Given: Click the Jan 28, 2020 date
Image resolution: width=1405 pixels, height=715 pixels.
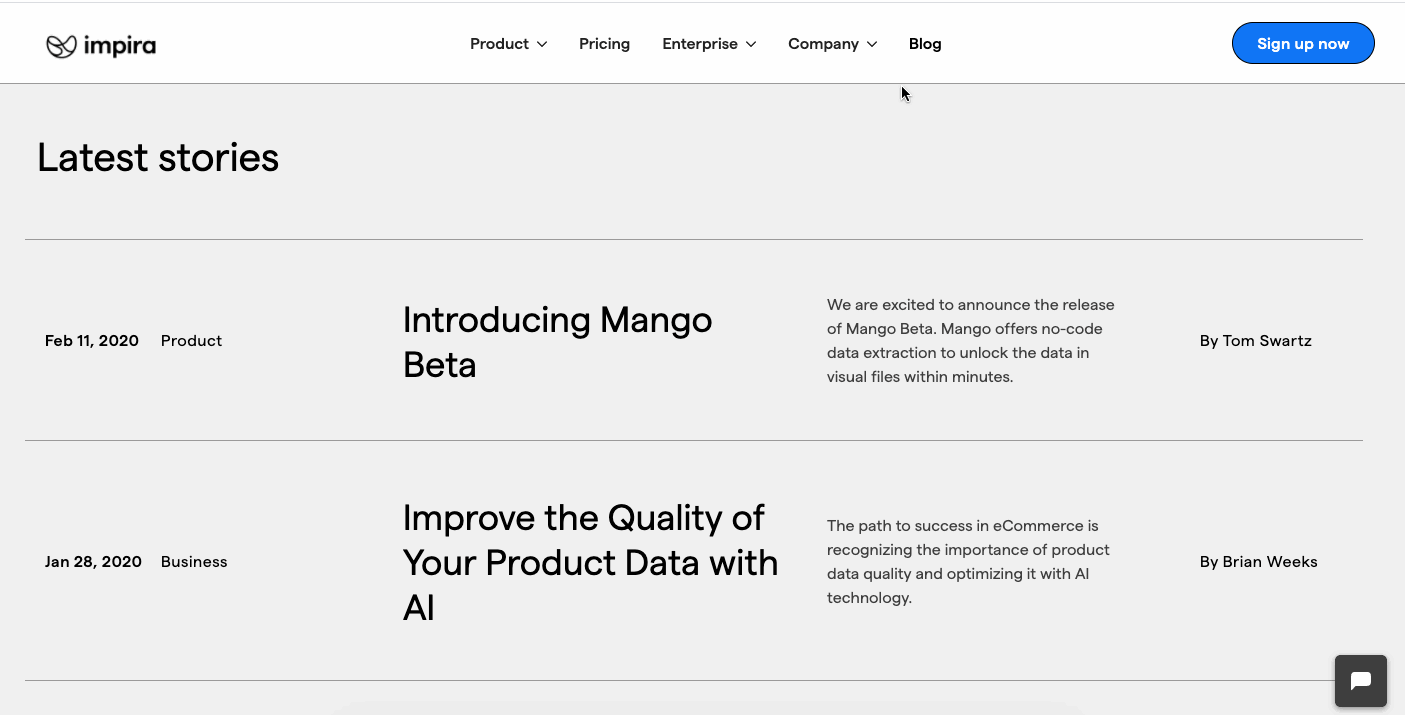Looking at the screenshot, I should pyautogui.click(x=93, y=562).
